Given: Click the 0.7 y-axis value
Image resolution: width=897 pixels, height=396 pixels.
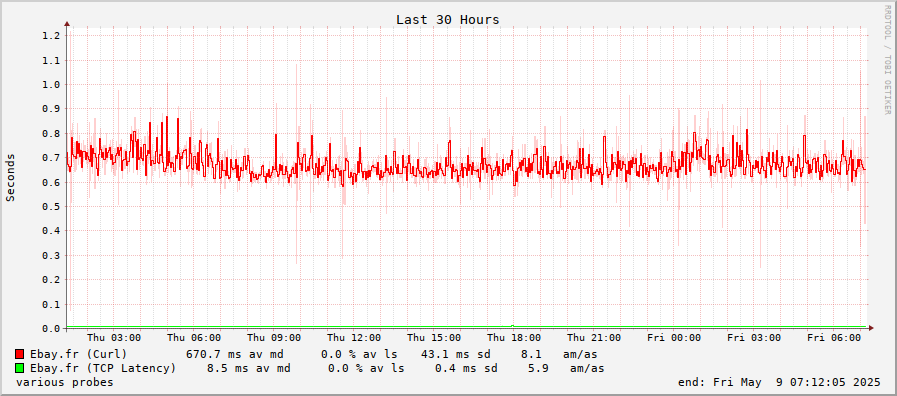Looking at the screenshot, I should [51, 158].
